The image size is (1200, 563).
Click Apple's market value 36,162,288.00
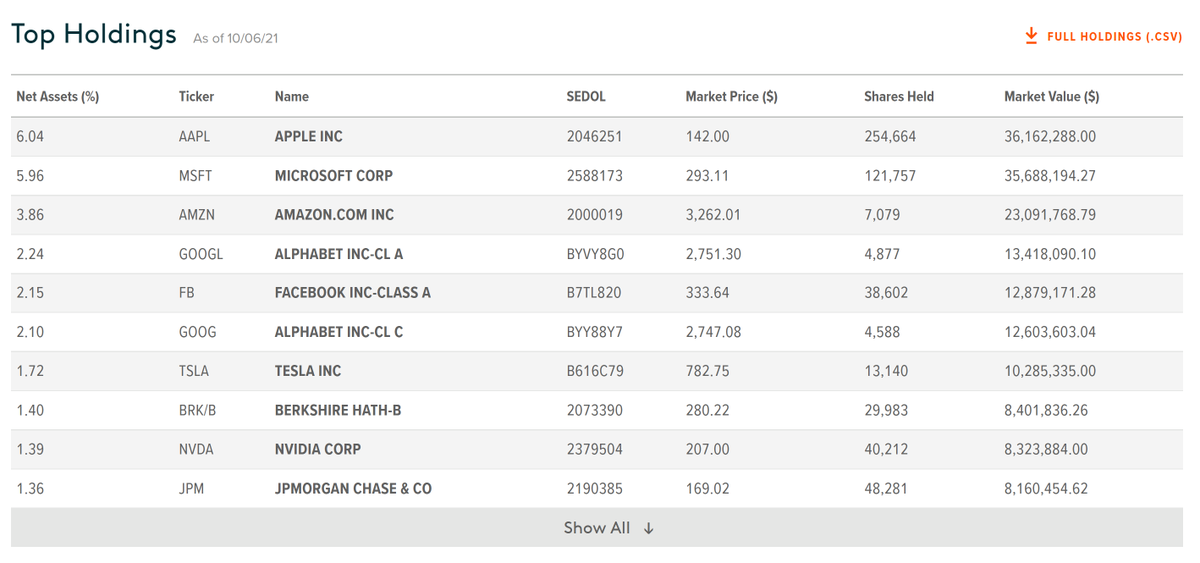(1050, 136)
